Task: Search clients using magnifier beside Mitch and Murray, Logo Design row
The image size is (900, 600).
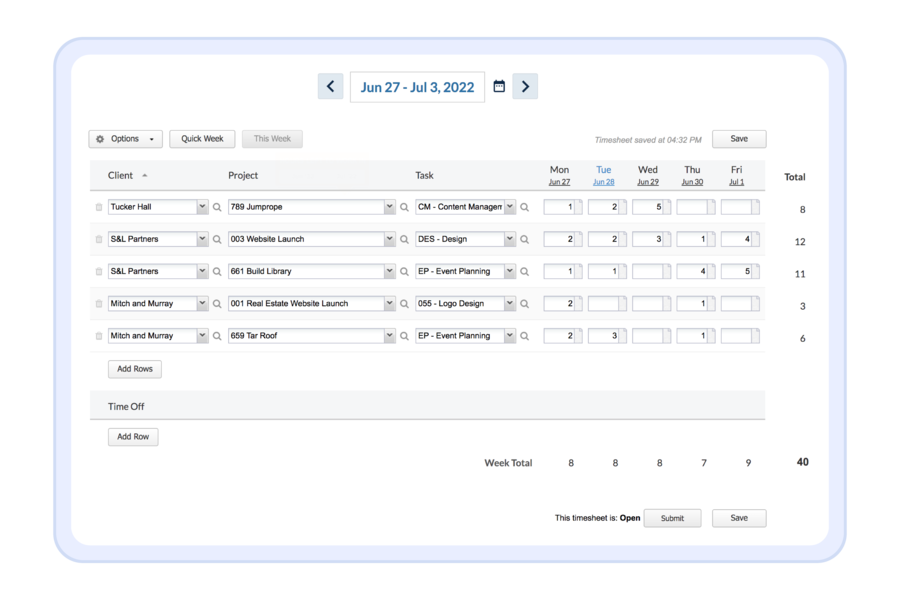Action: 217,304
